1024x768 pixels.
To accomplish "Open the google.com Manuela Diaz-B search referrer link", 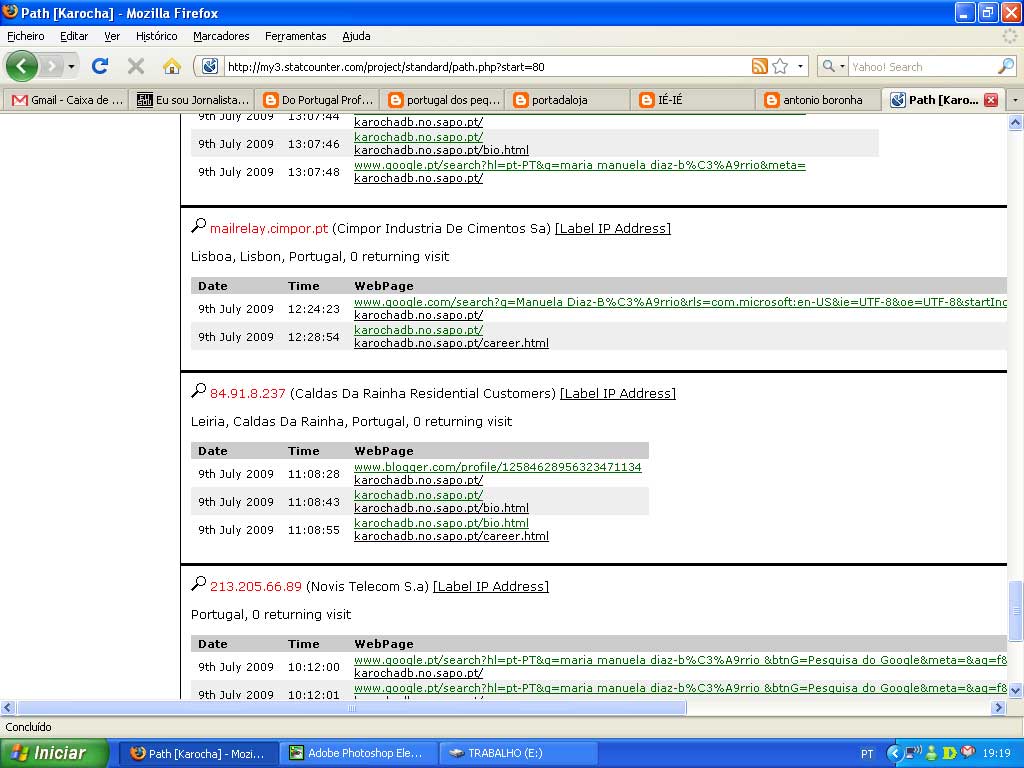I will tap(680, 302).
